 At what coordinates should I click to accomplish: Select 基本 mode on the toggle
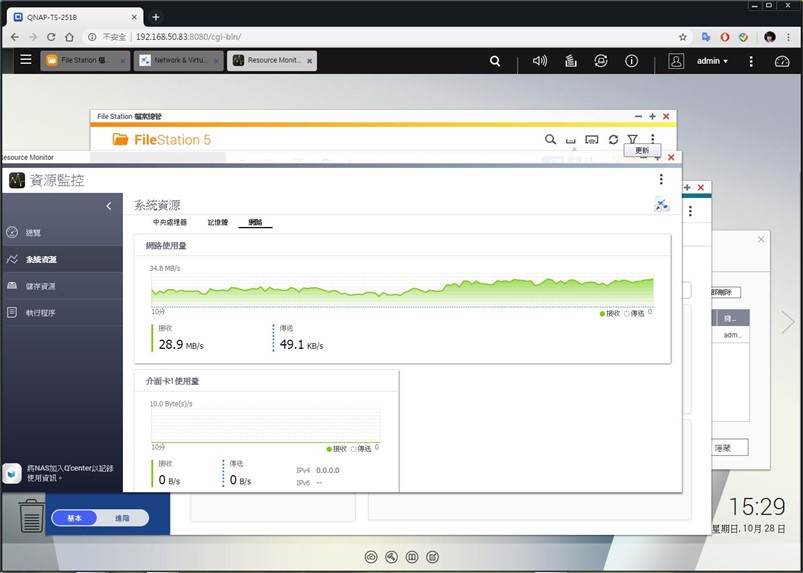pos(74,518)
